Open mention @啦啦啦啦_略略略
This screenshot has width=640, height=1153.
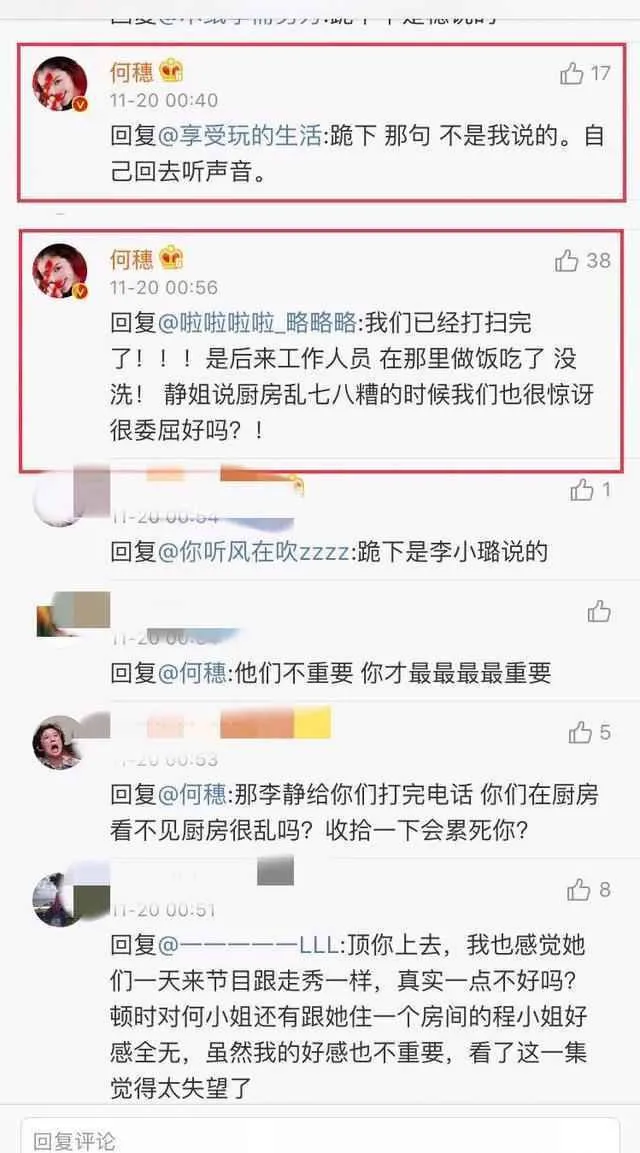coord(256,324)
